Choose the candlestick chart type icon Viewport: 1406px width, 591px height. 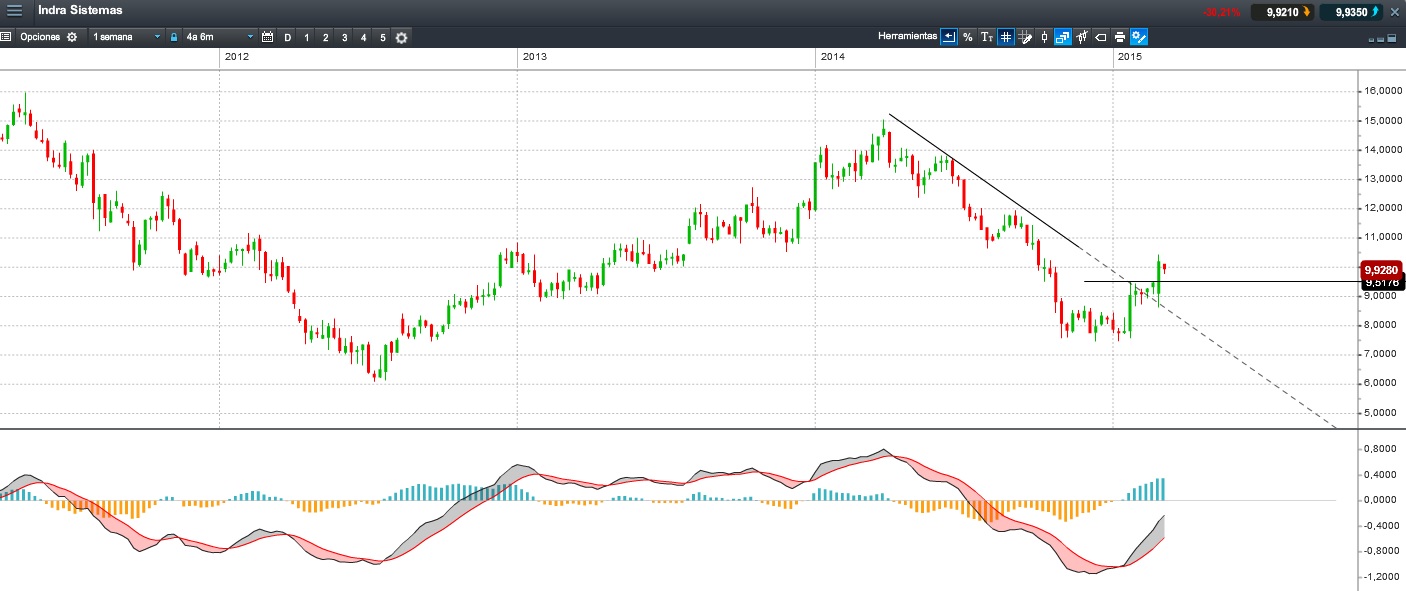pos(1044,37)
